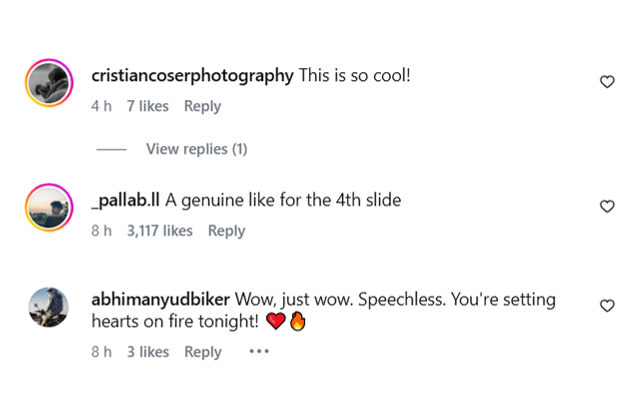
Task: Open _pallab.ll's profile avatar
Action: pyautogui.click(x=48, y=208)
